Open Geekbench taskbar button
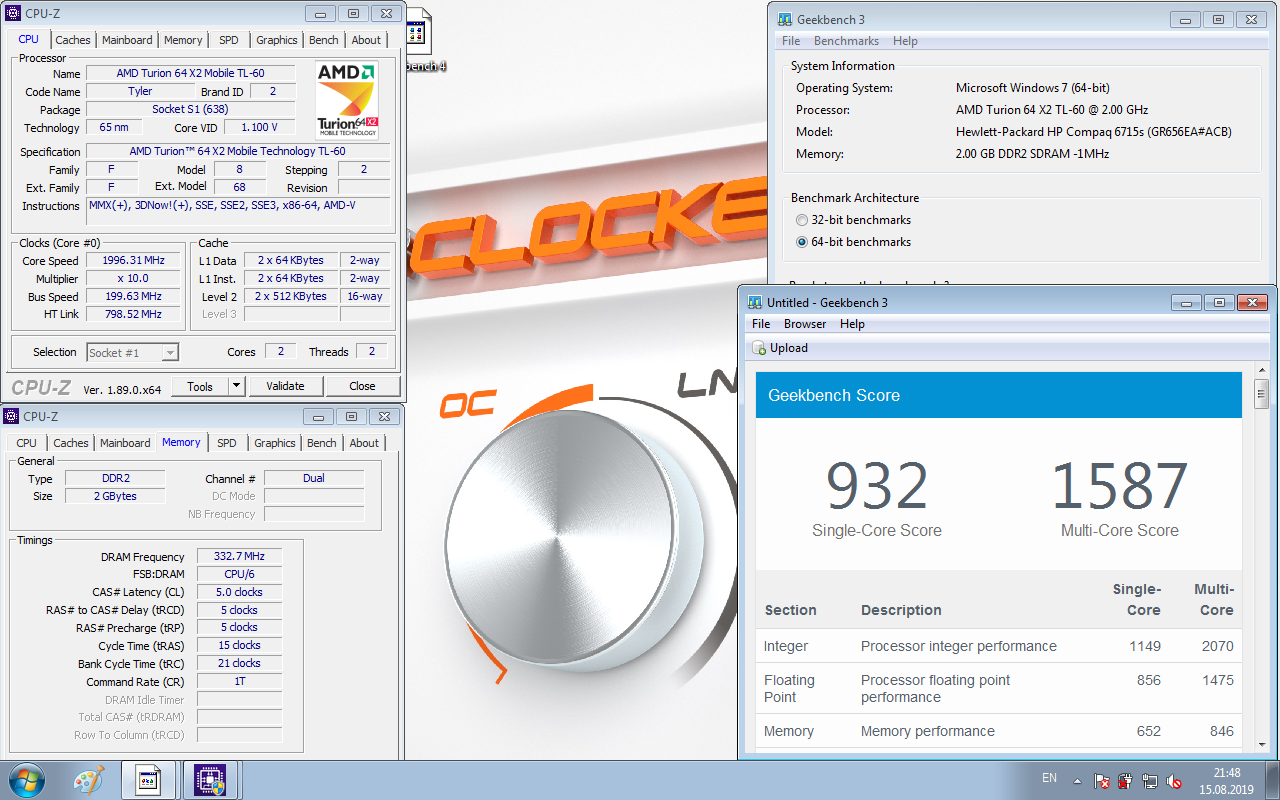The height and width of the screenshot is (800, 1280). coord(148,780)
